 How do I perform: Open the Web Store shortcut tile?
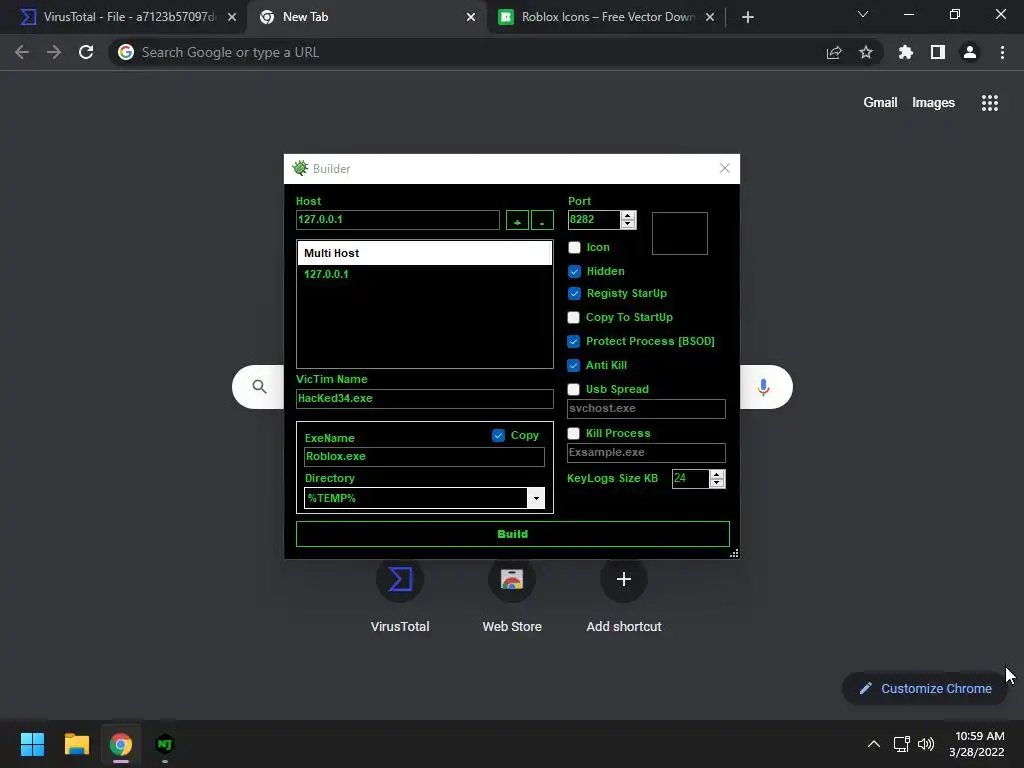[x=512, y=579]
